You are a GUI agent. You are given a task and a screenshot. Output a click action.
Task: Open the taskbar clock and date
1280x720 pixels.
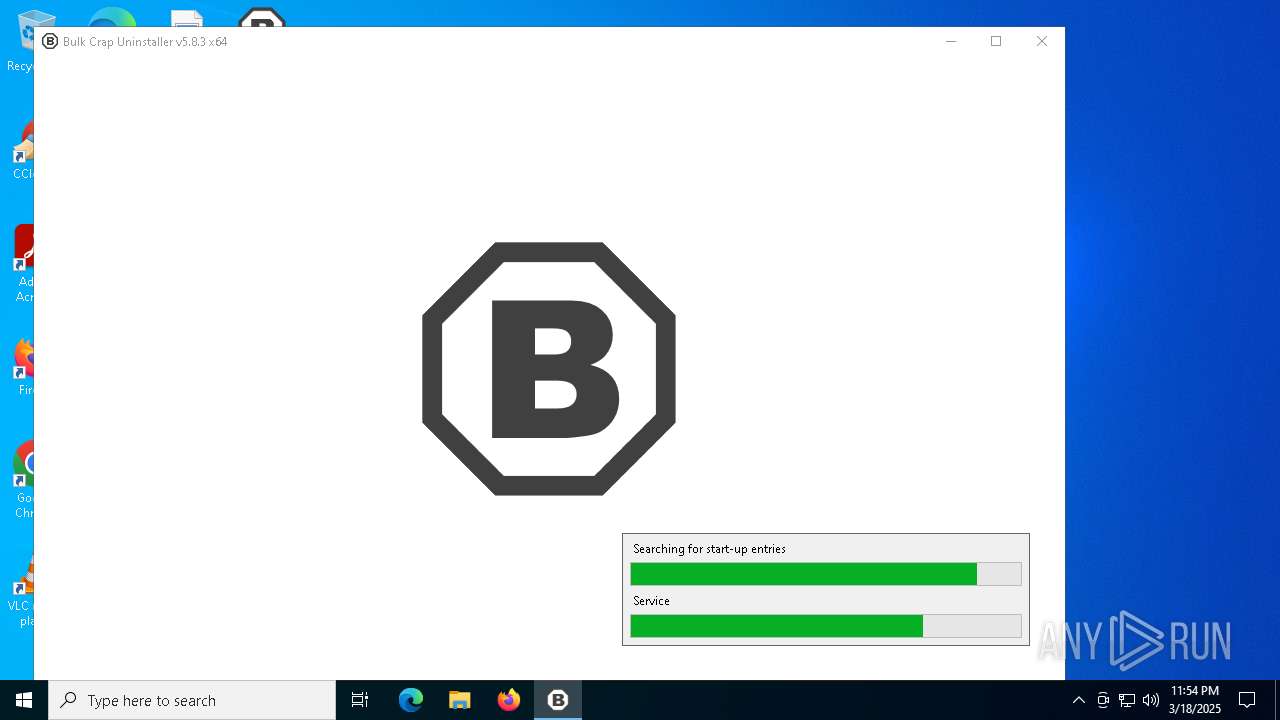point(1195,700)
